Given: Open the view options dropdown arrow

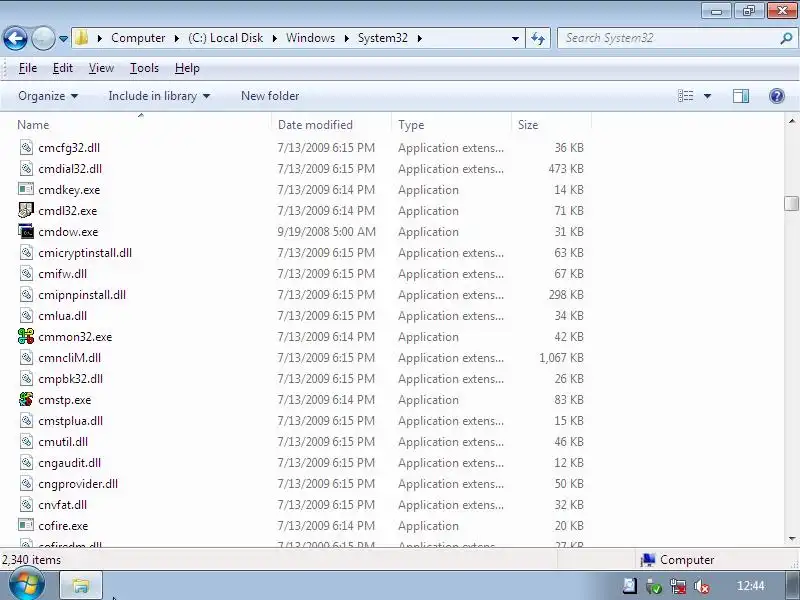Looking at the screenshot, I should coord(707,96).
